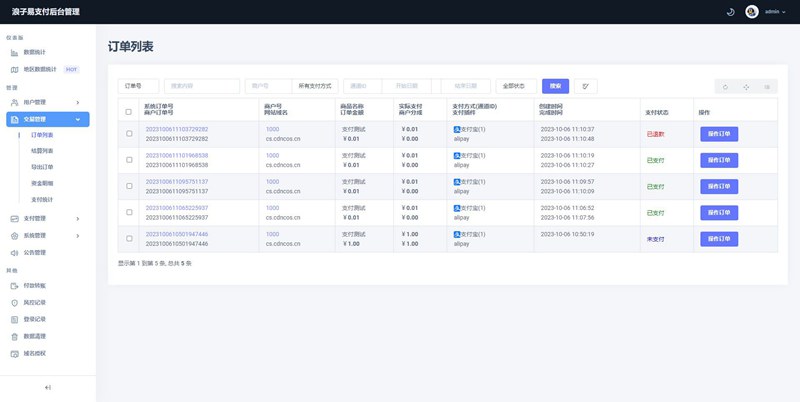Go to 结算列表 in the submenu
This screenshot has height=402, width=800.
point(42,150)
